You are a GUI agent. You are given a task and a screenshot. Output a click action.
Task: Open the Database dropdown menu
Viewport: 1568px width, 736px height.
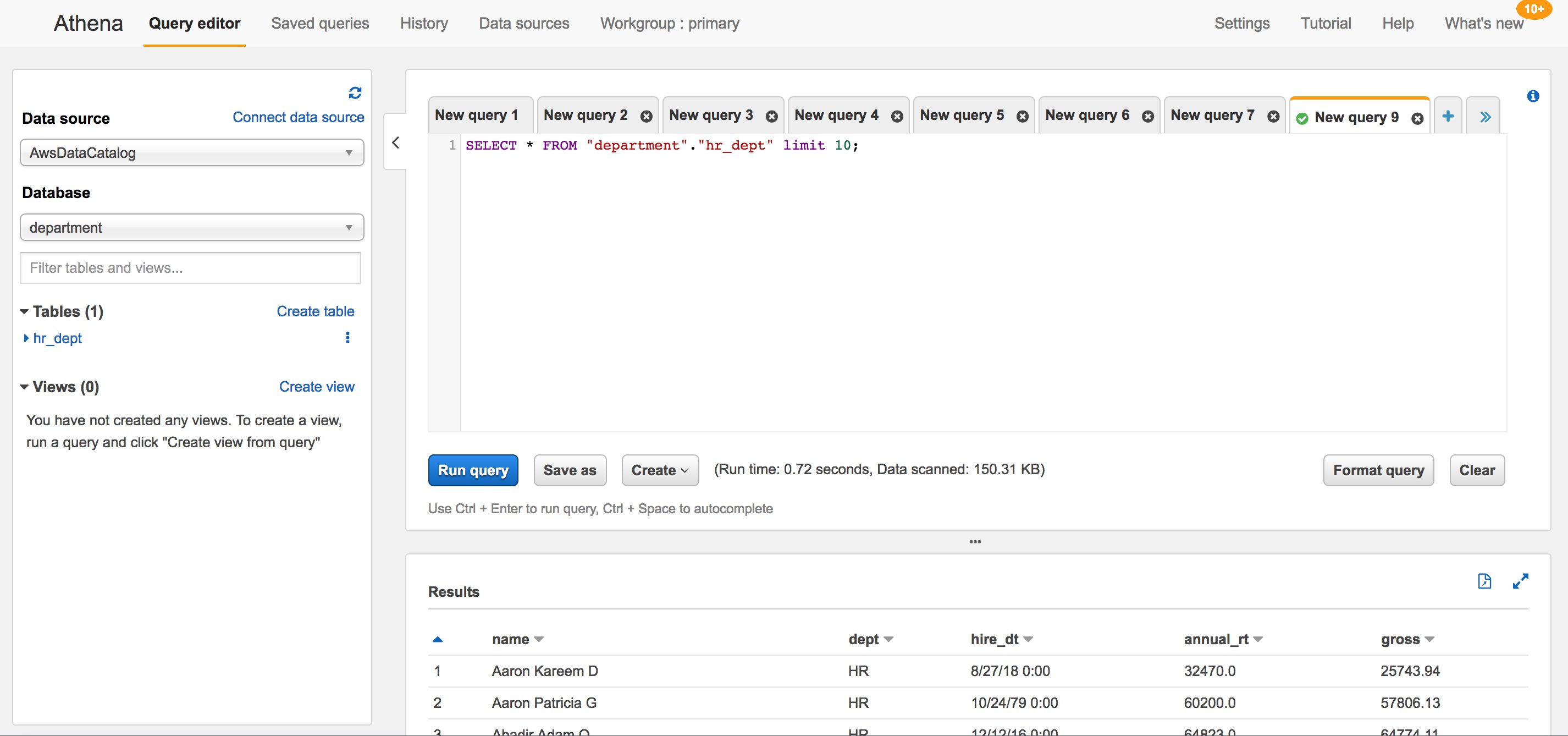click(x=192, y=227)
